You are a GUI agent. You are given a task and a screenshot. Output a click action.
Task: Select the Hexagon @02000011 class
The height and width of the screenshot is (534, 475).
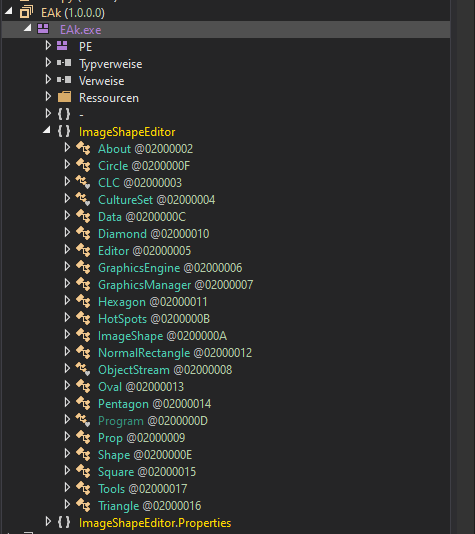click(x=153, y=302)
